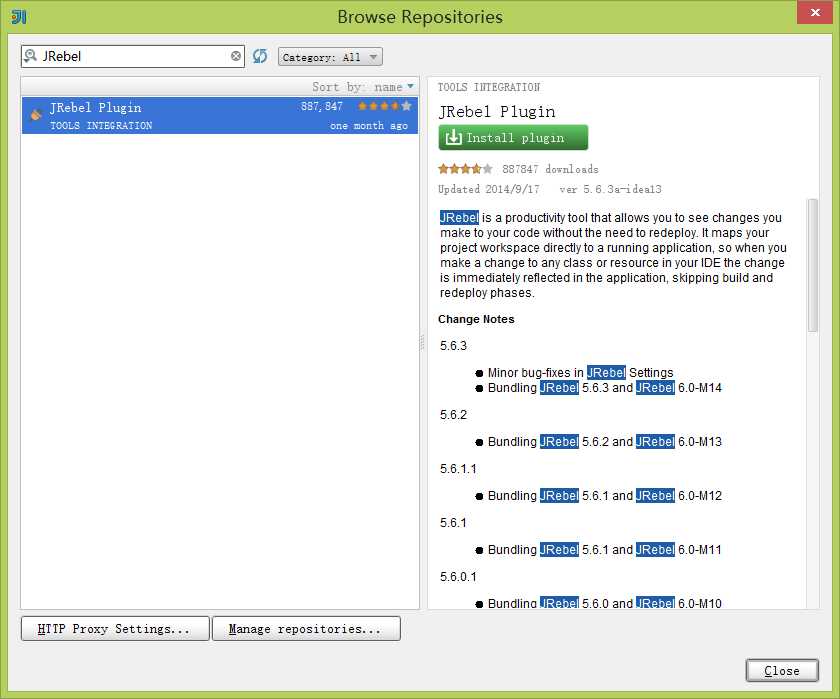Click the '5.6.0.1' version heading
The height and width of the screenshot is (699, 840).
(x=458, y=577)
